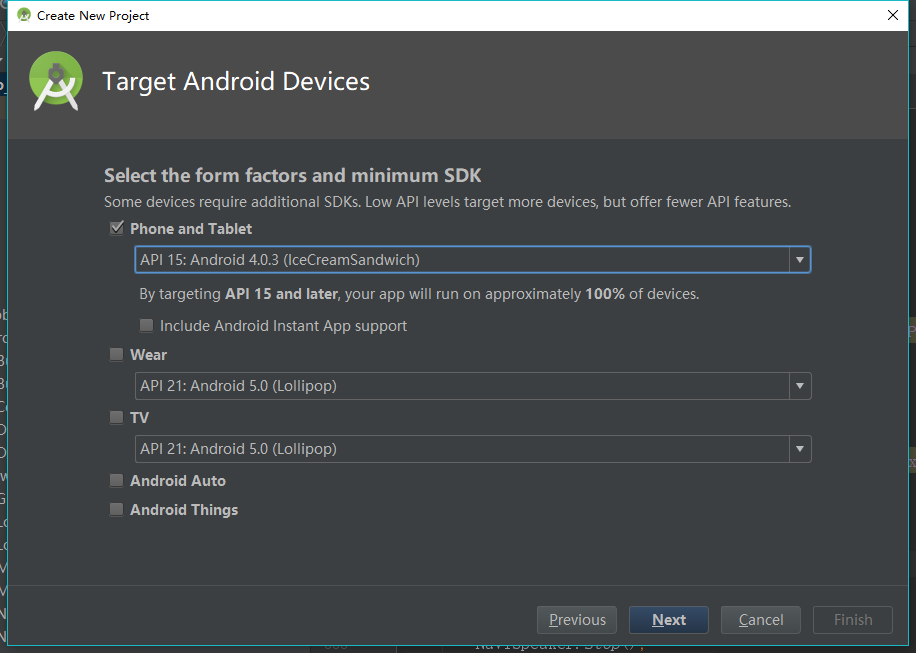The image size is (916, 653).
Task: Cancel the Create New Project wizard
Action: pyautogui.click(x=761, y=620)
